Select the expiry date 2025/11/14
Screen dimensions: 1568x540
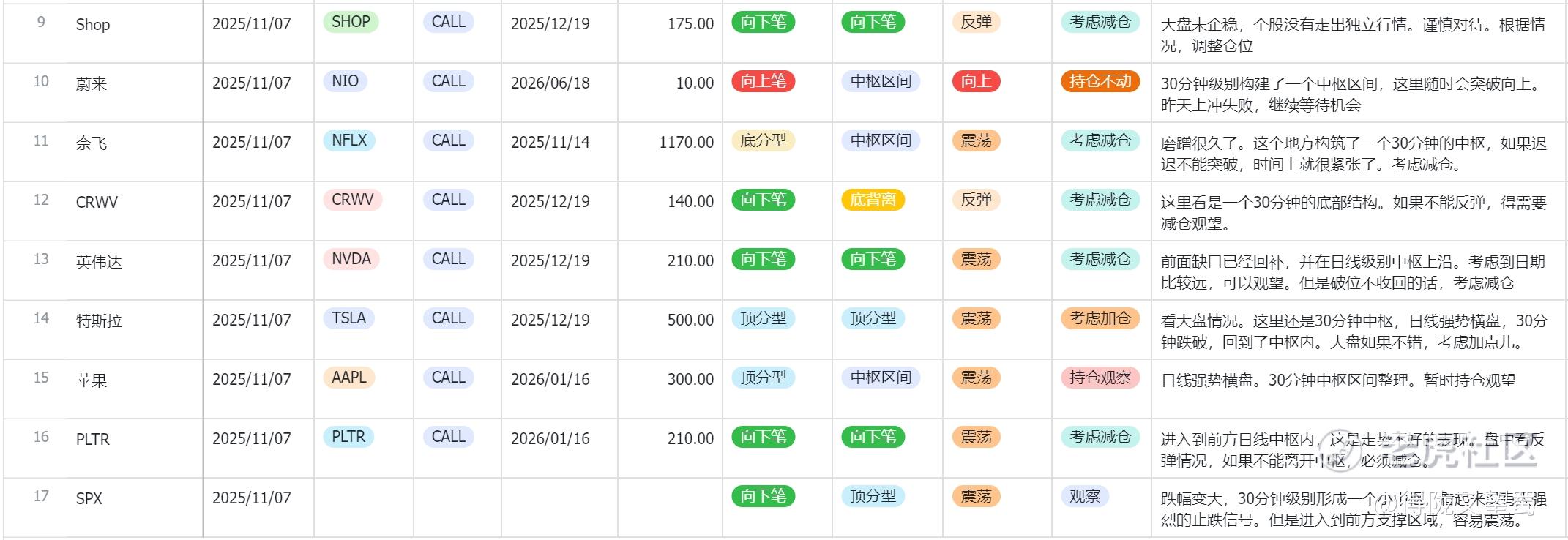tap(550, 143)
